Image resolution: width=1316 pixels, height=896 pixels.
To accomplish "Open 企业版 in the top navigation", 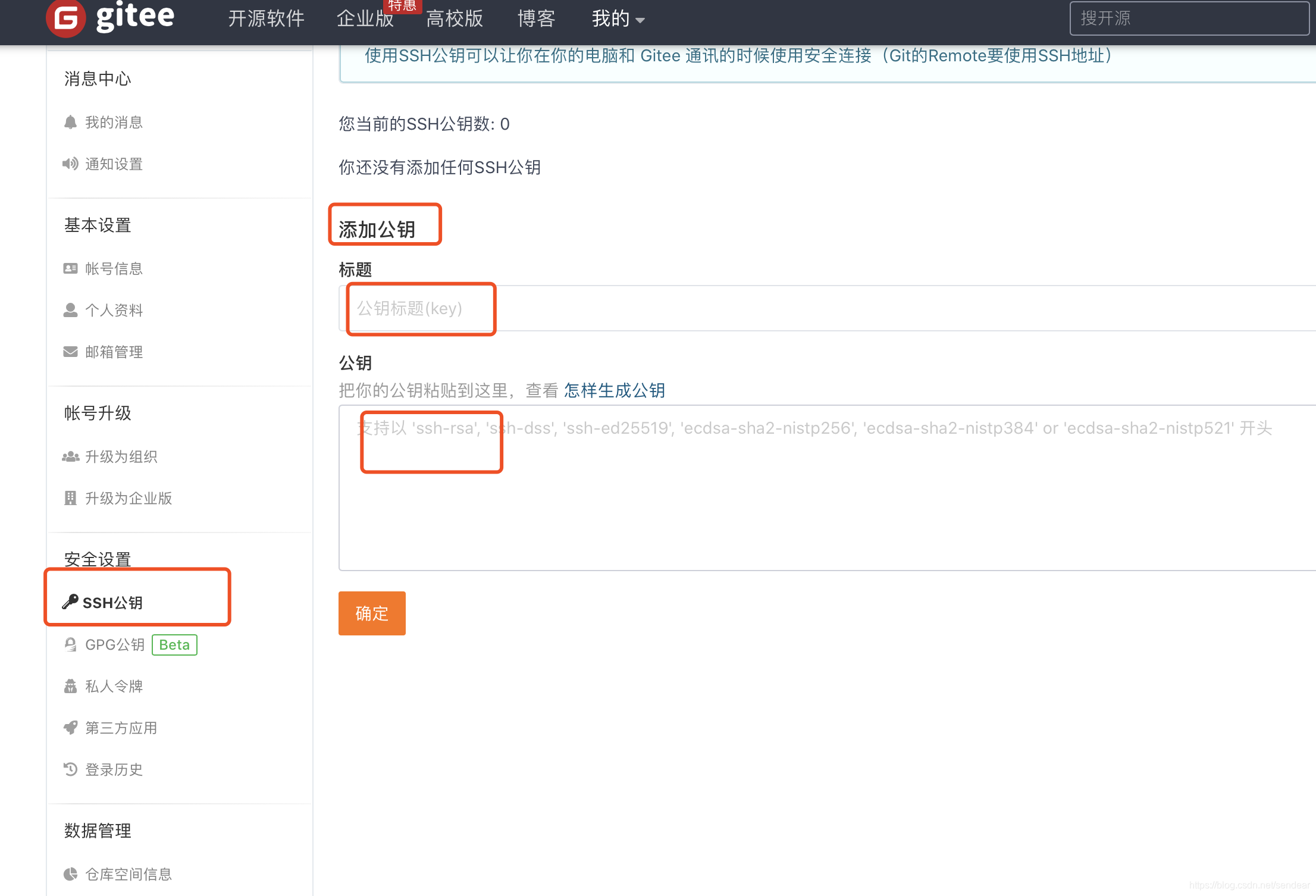I will click(365, 19).
